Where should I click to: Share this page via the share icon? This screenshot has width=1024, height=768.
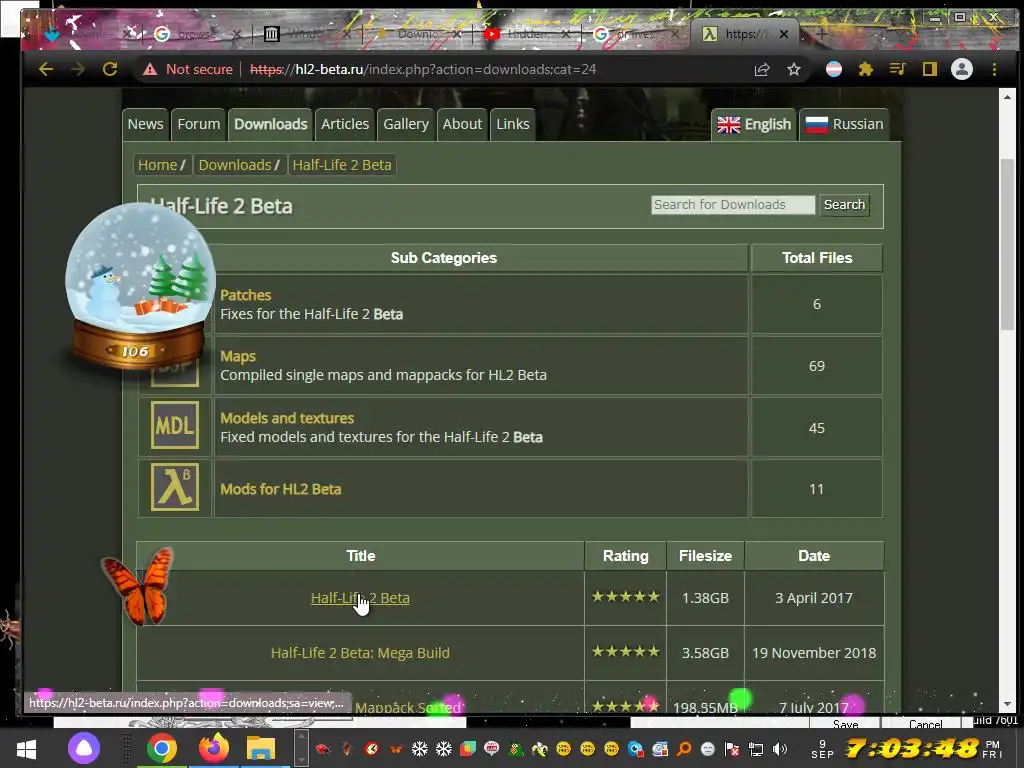pyautogui.click(x=762, y=69)
